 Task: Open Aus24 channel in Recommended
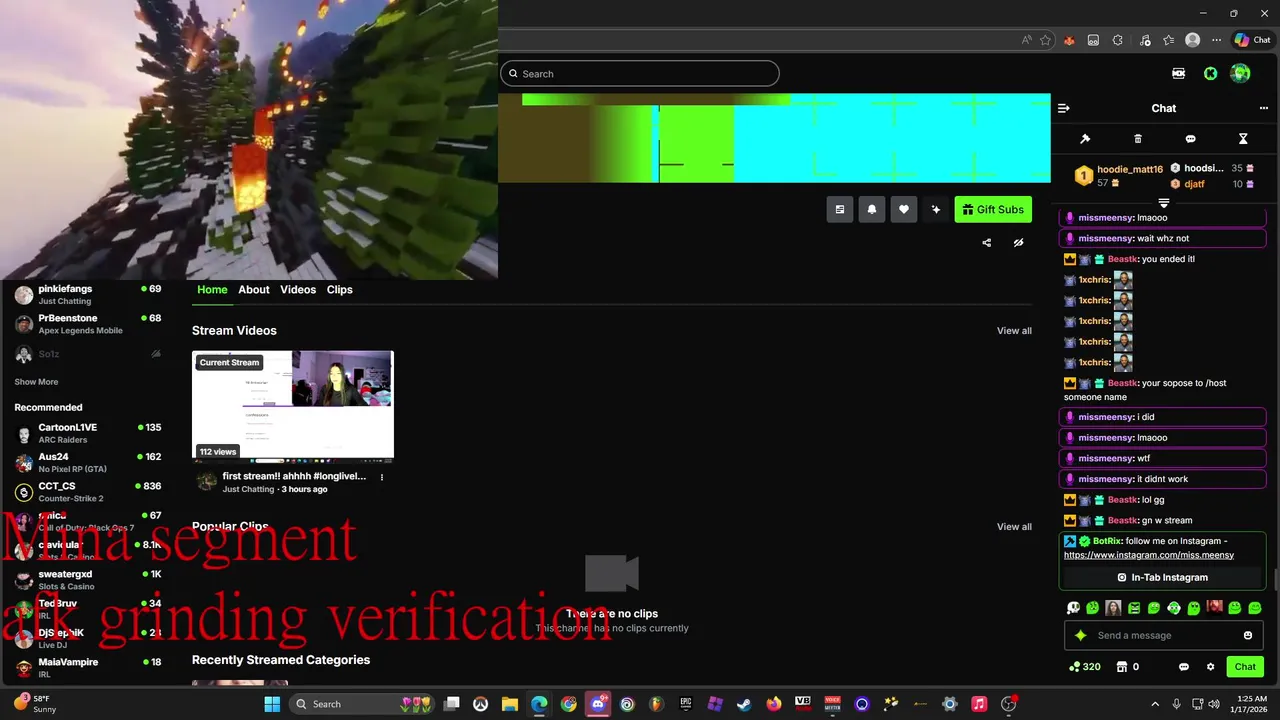[88, 462]
